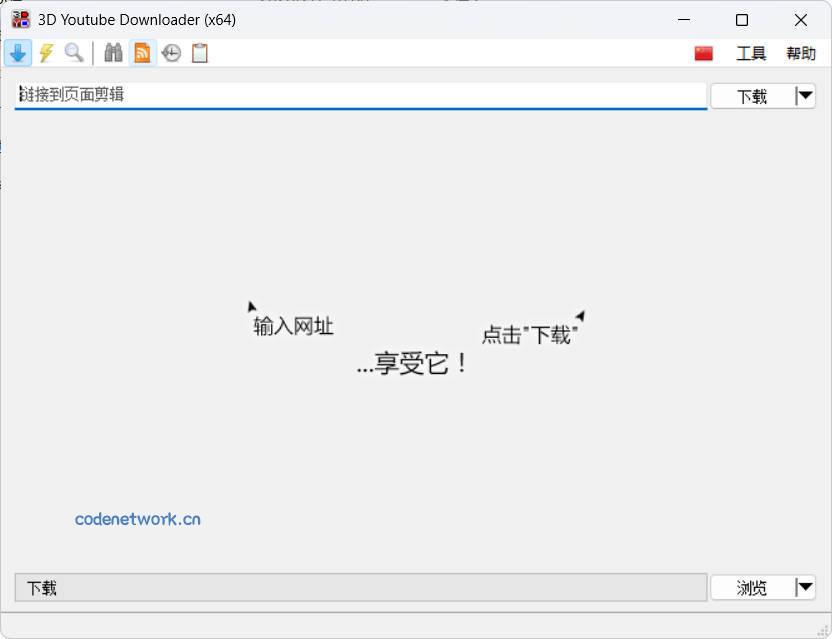Toggle the orange RSS feed icon
Viewport: 832px width, 639px height.
(141, 52)
